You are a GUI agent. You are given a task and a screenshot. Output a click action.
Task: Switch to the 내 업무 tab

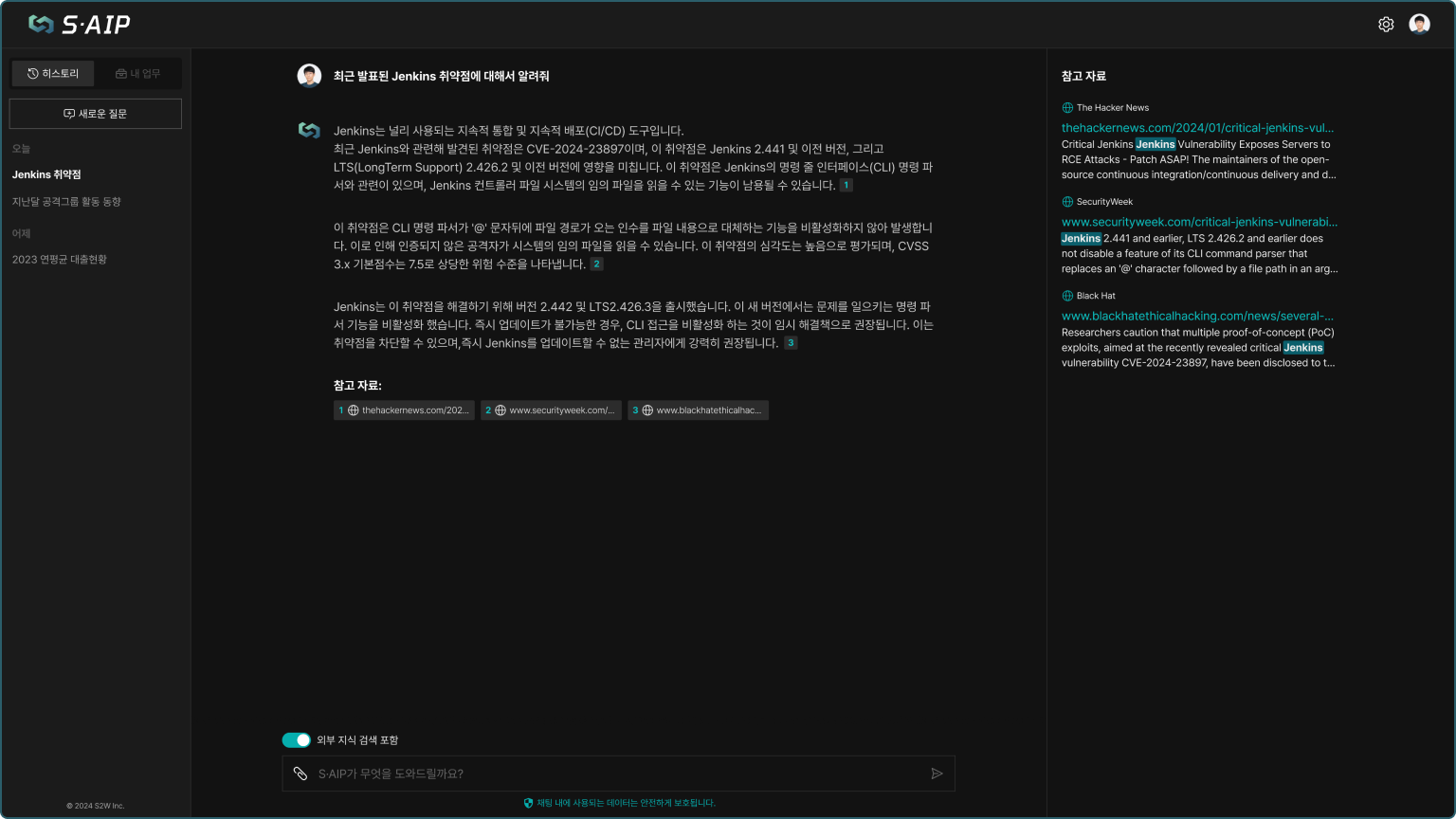[137, 73]
